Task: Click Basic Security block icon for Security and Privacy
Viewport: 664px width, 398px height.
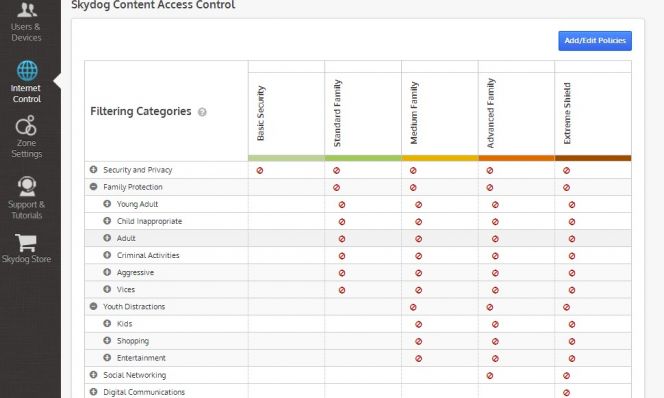Action: [260, 171]
